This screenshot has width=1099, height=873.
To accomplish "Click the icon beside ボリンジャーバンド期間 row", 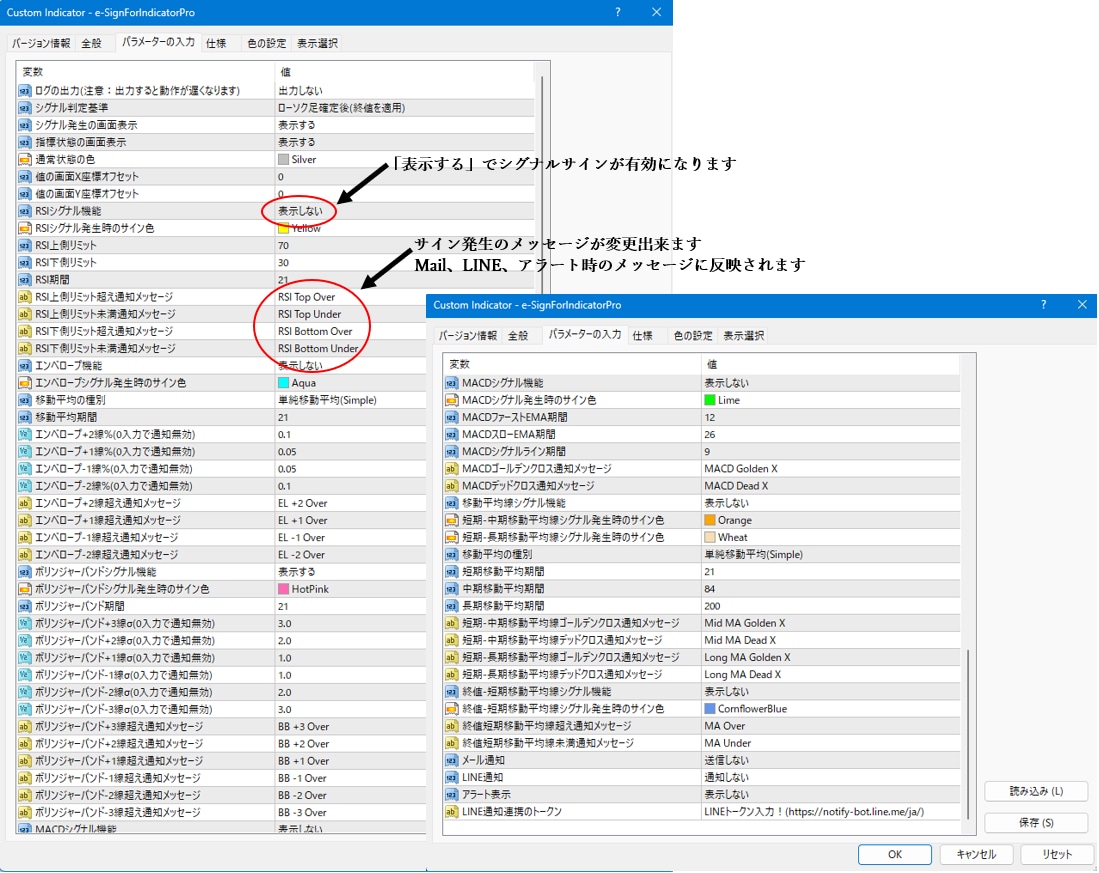I will (x=25, y=606).
